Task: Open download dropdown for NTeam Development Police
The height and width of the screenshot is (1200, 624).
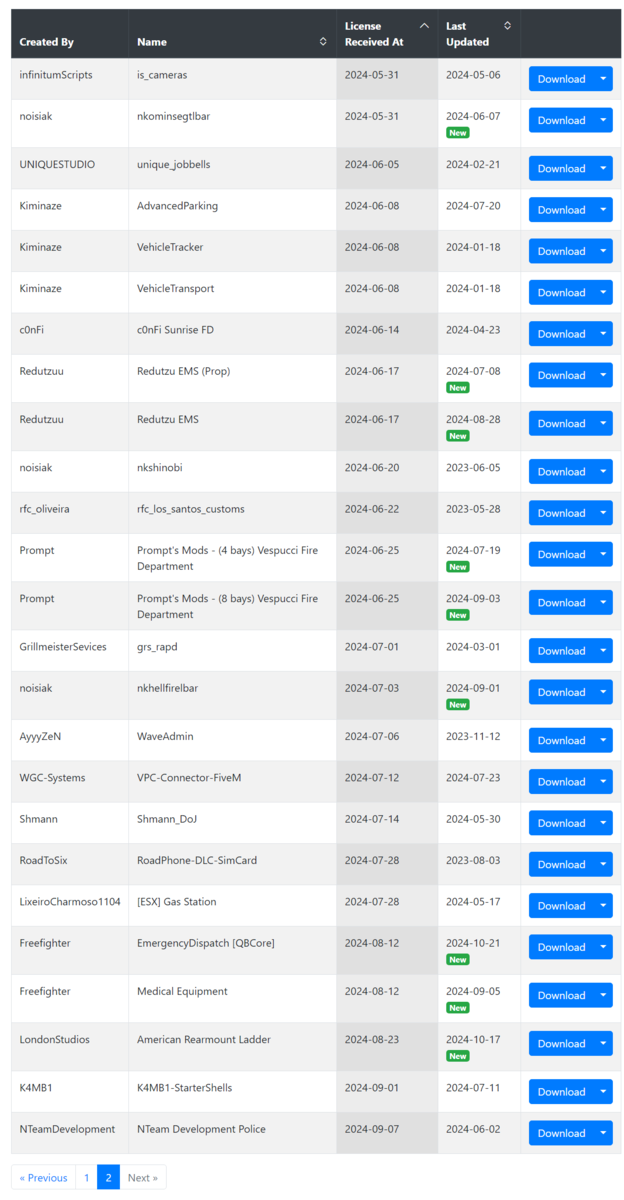Action: click(x=603, y=1133)
